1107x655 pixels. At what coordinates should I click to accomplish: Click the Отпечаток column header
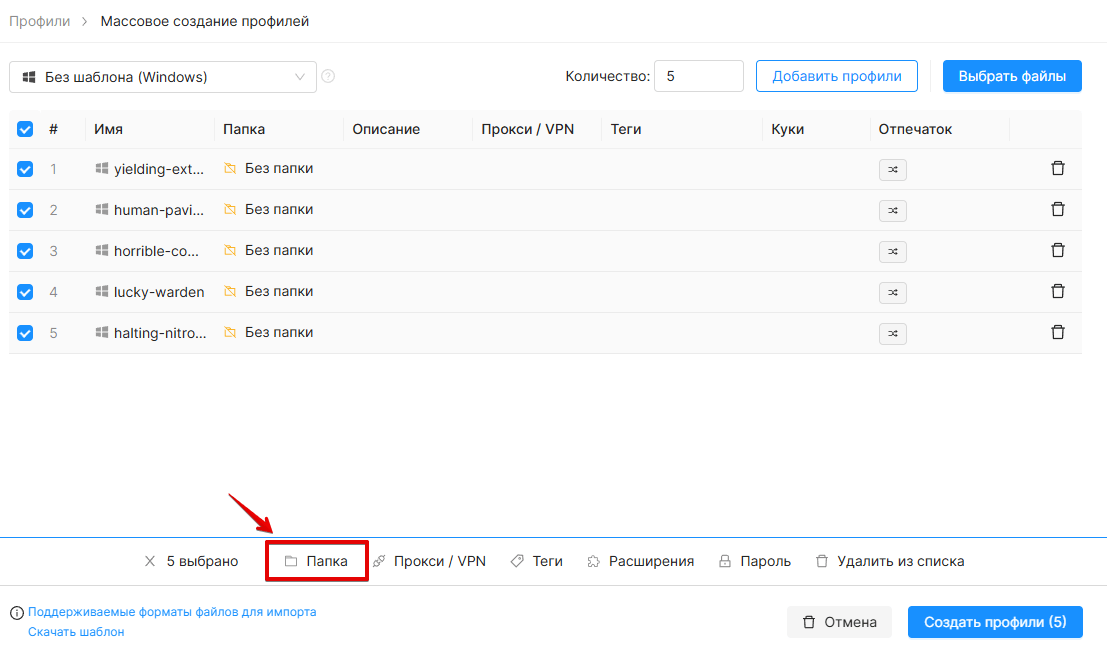coord(915,129)
